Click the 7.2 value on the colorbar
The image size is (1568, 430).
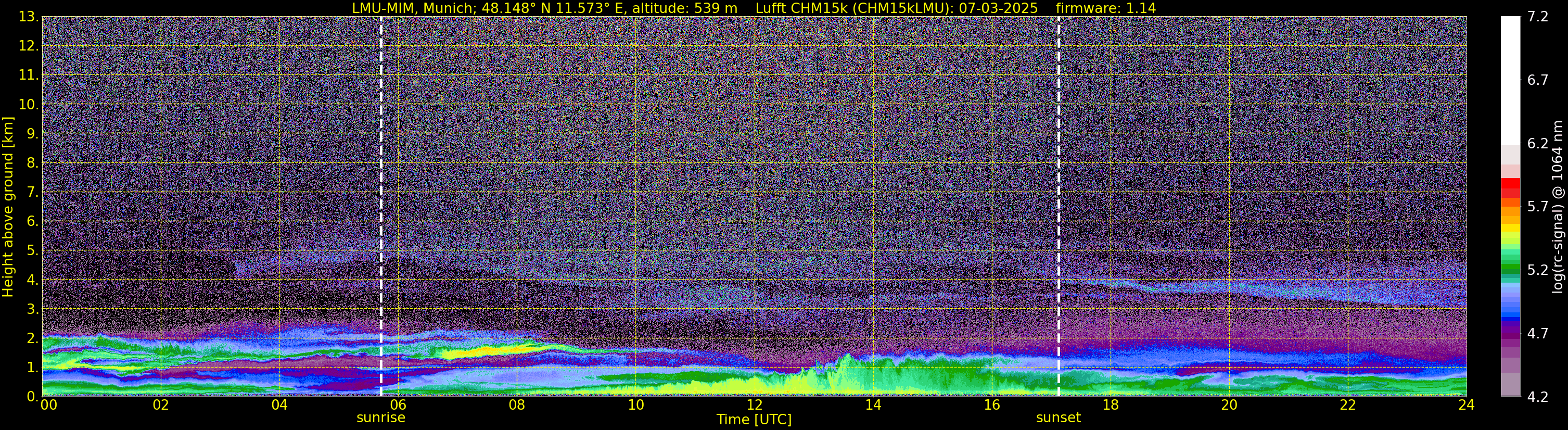tap(1538, 17)
